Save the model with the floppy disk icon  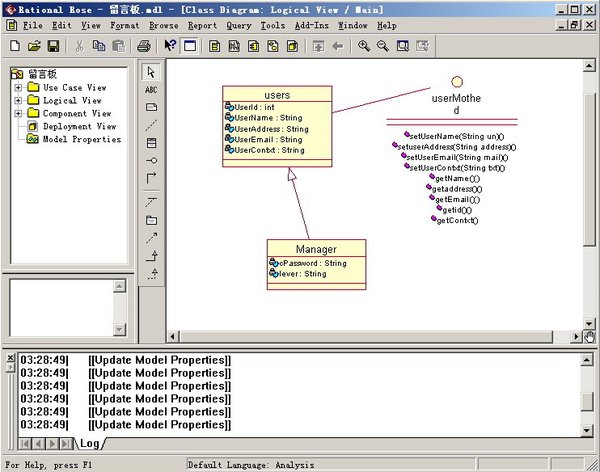point(53,46)
